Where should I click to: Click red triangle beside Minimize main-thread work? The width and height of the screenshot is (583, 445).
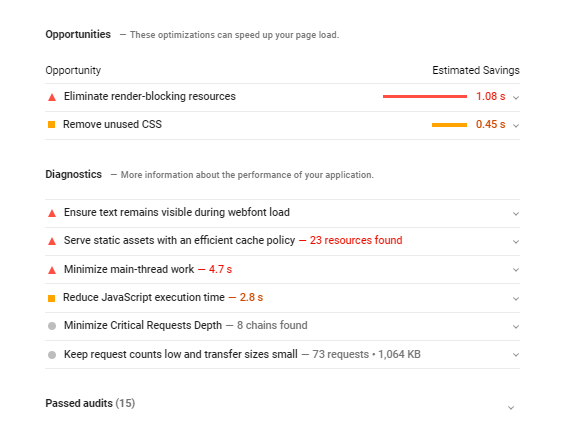coord(52,270)
